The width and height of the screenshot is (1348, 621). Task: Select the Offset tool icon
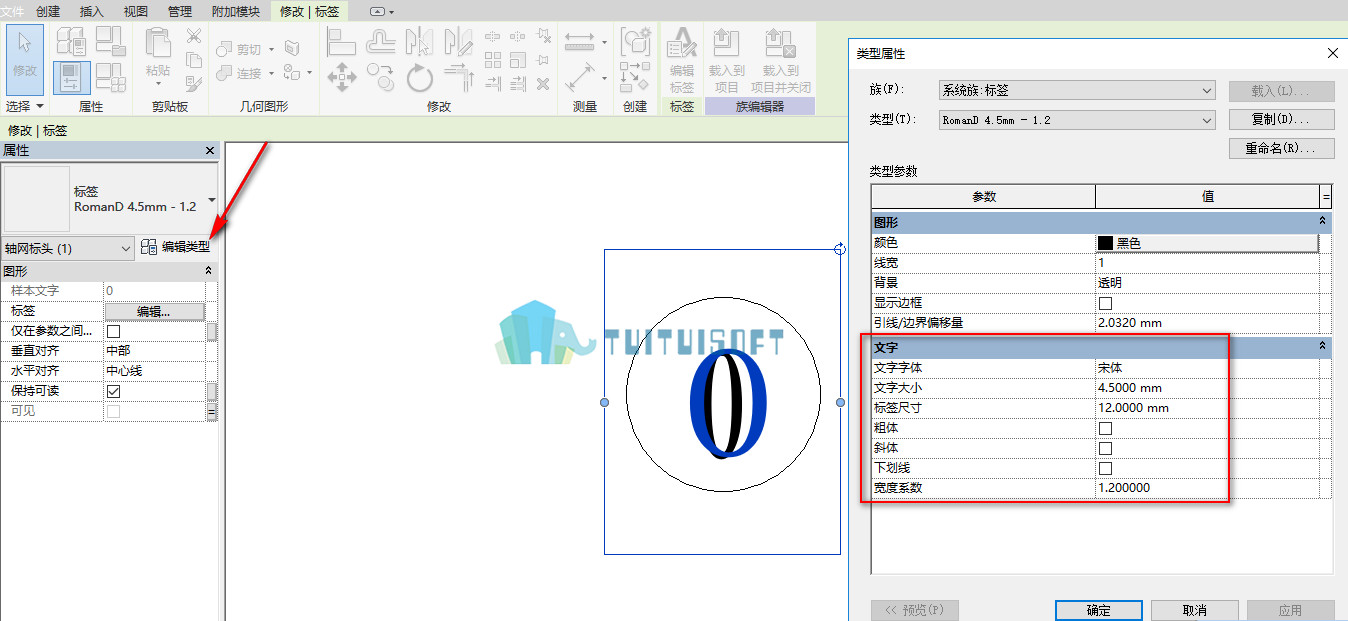[381, 42]
